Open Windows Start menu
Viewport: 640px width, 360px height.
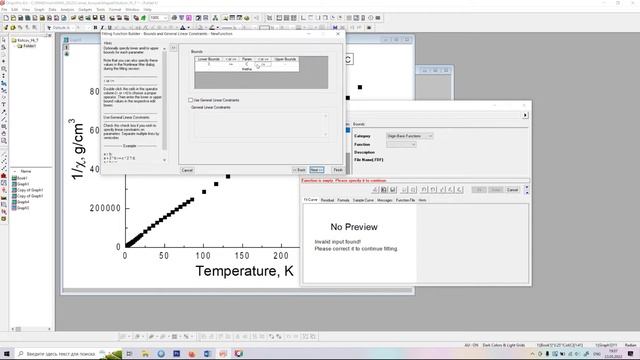(x=7, y=353)
